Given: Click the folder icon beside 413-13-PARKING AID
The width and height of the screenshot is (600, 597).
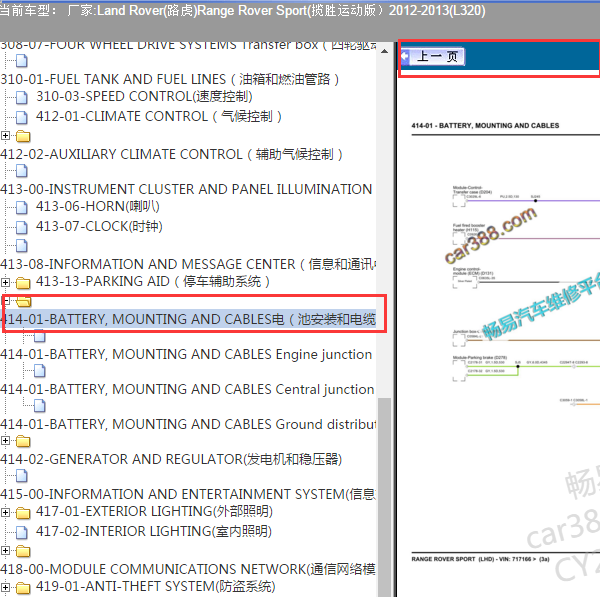Looking at the screenshot, I should (x=23, y=283).
